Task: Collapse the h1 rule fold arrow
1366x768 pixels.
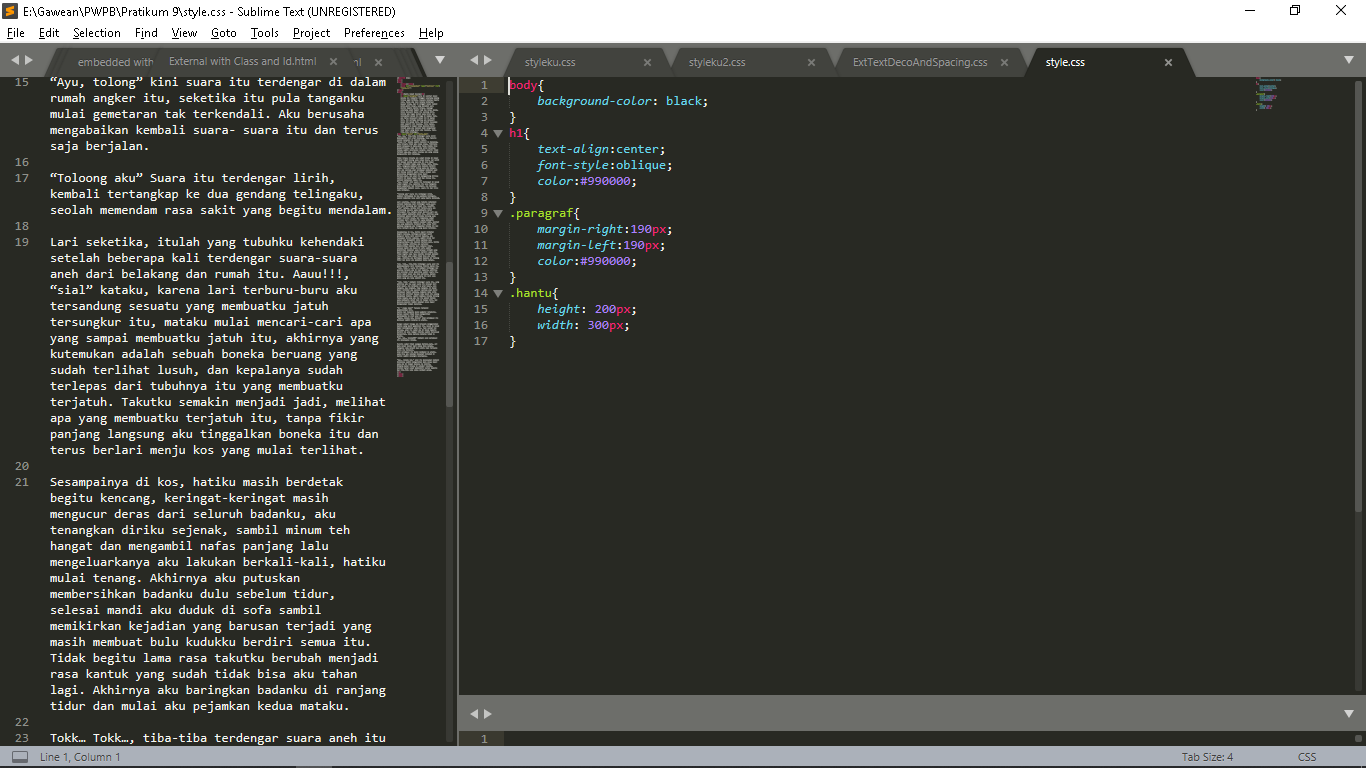Action: (x=498, y=133)
